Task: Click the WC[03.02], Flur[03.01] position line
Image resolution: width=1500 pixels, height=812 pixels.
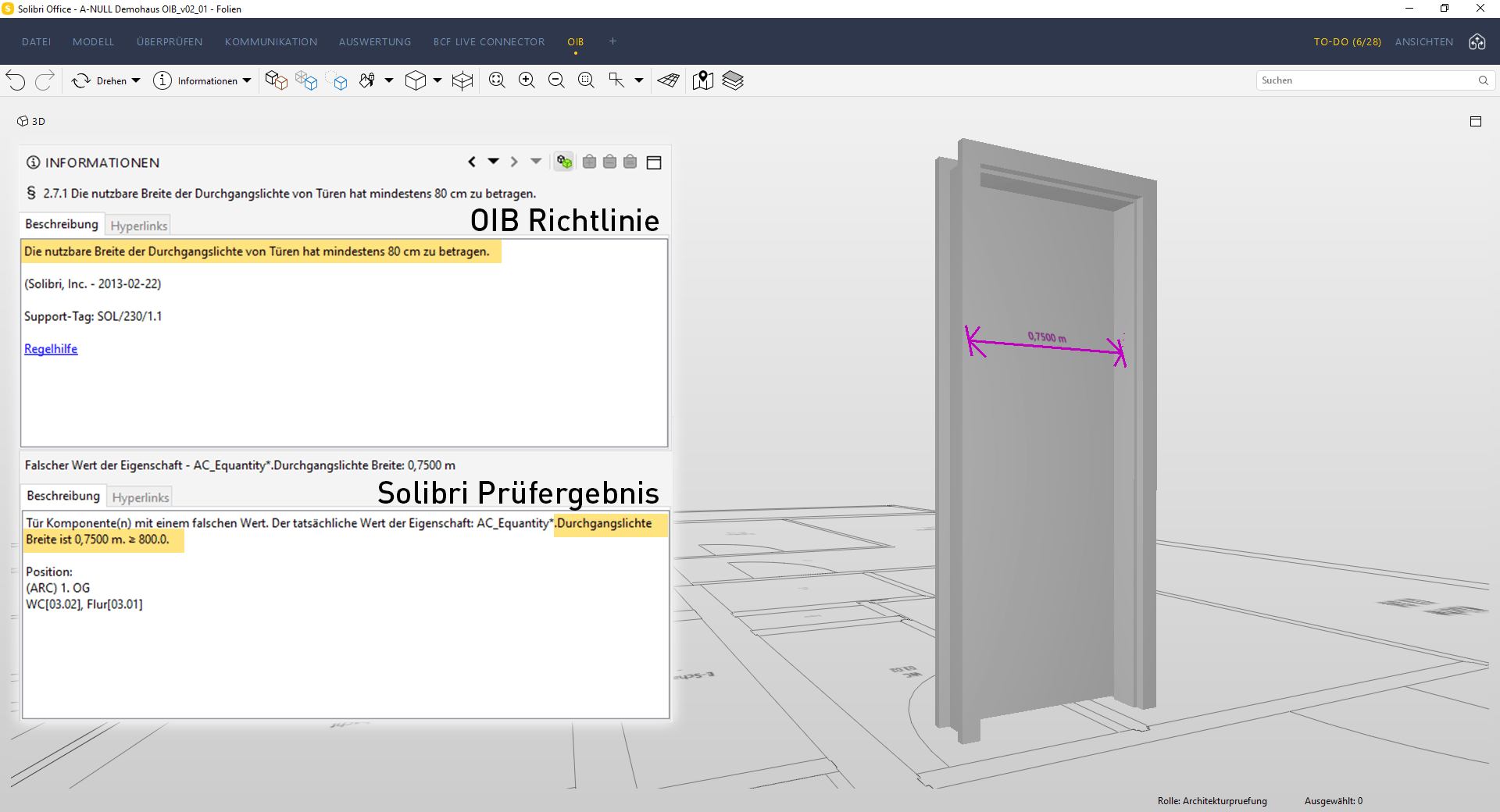Action: pos(84,604)
